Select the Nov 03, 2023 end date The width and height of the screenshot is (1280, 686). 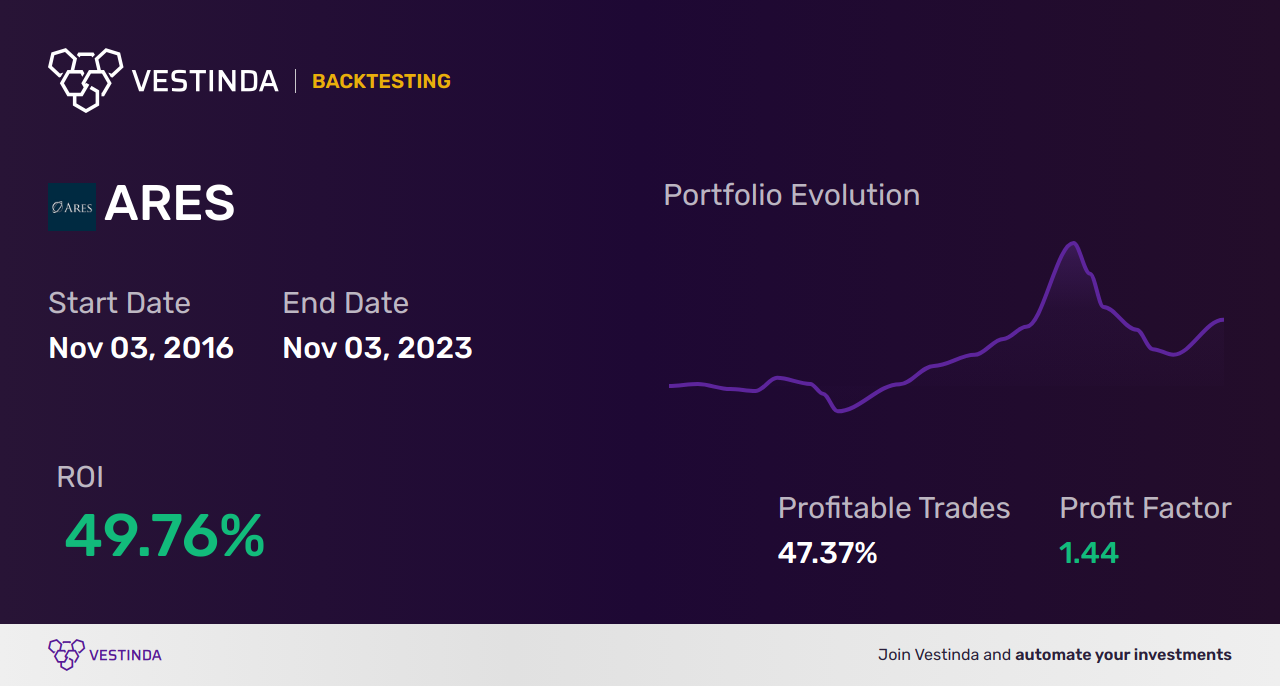pyautogui.click(x=377, y=348)
